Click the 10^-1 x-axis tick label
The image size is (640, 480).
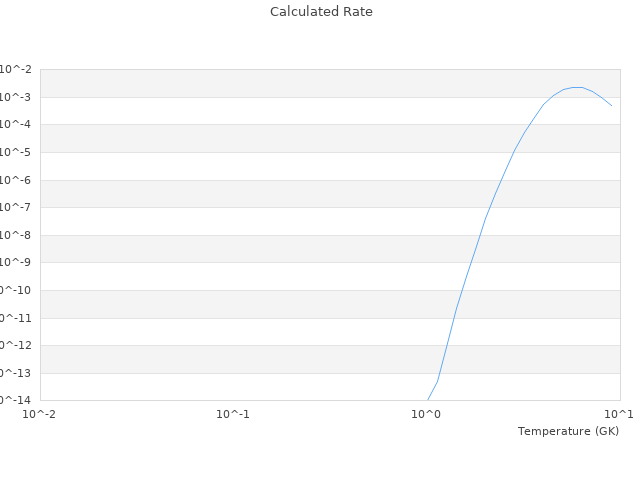[x=233, y=414]
